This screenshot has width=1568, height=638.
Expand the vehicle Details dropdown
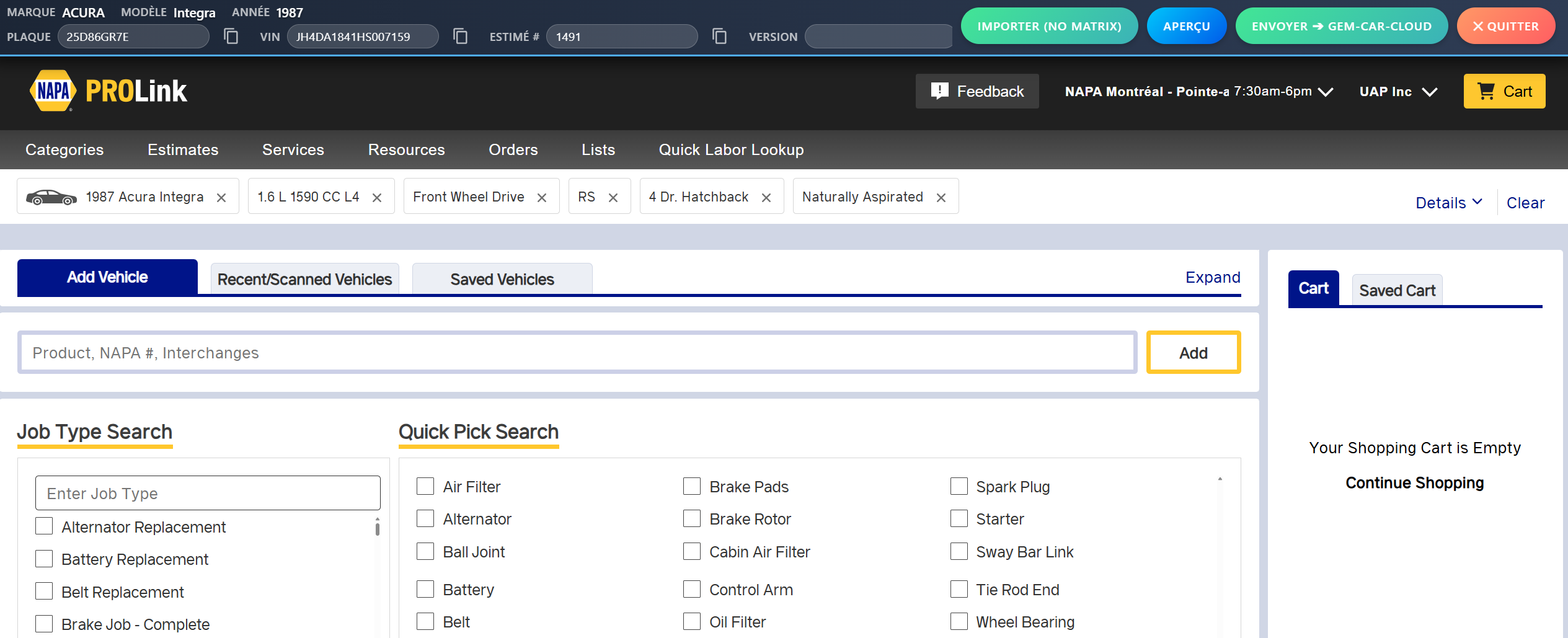[x=1449, y=203]
